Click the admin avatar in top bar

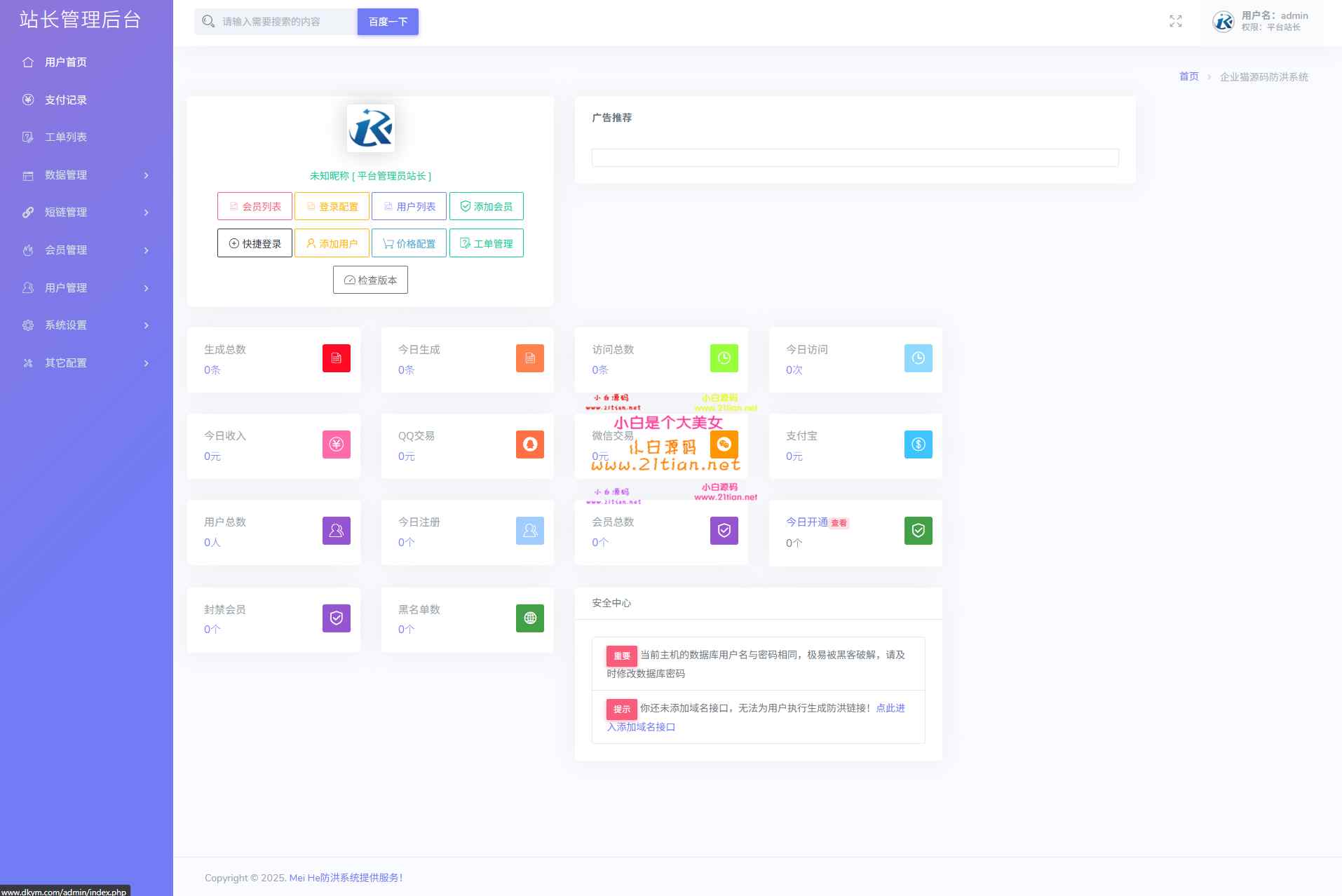tap(1224, 22)
